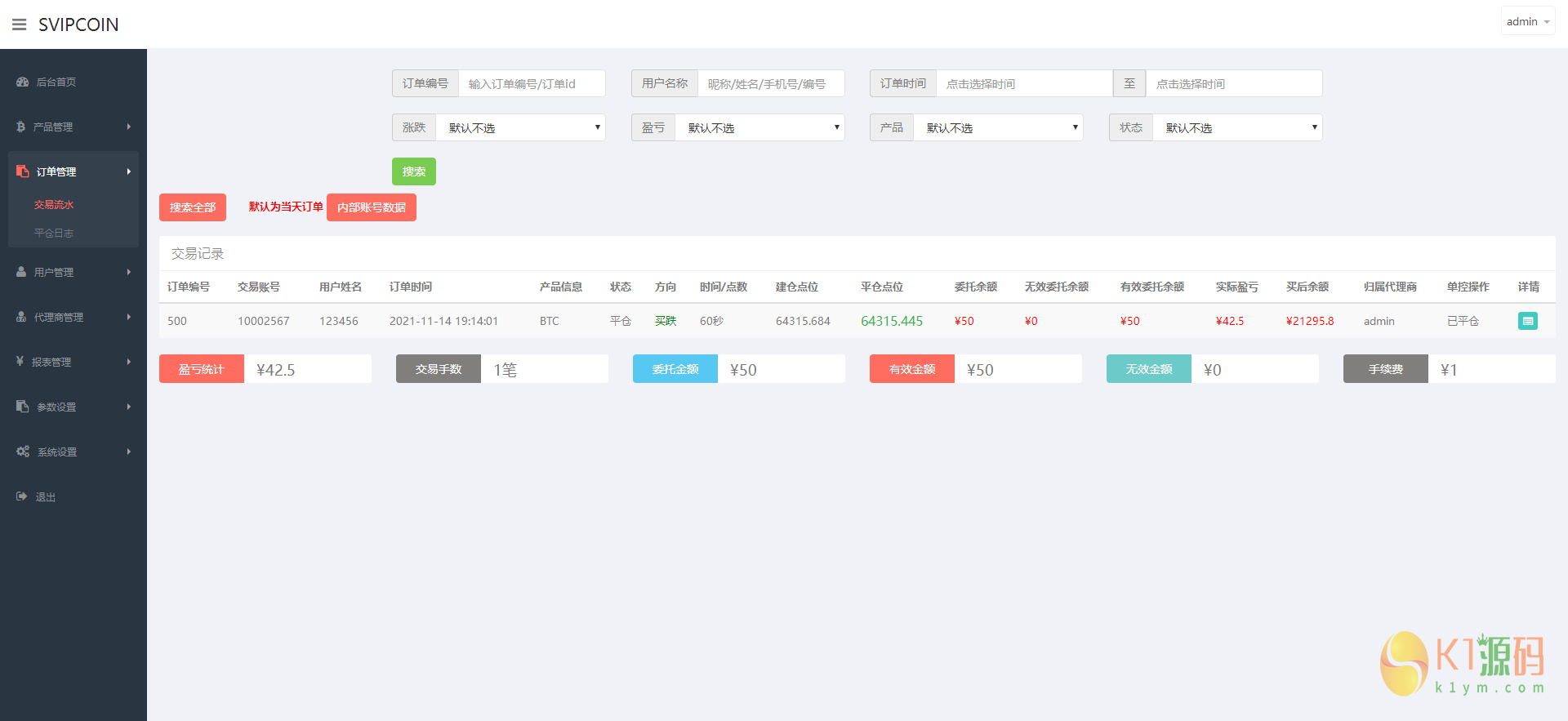This screenshot has width=1568, height=721.
Task: Click the SVIPCOIN logo title
Action: point(78,24)
